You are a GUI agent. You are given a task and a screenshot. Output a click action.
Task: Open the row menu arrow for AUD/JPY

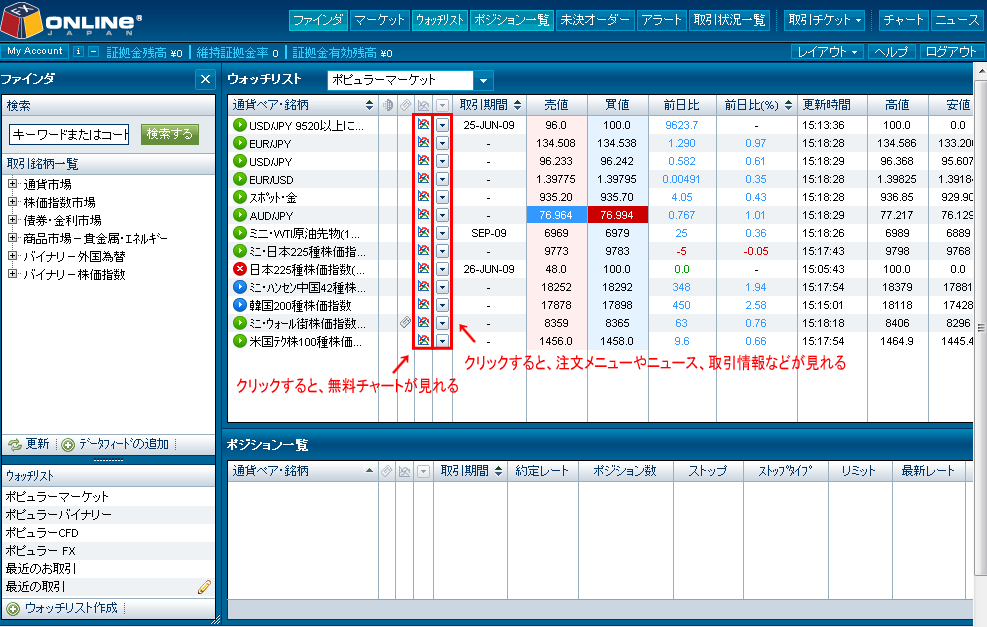tap(443, 215)
